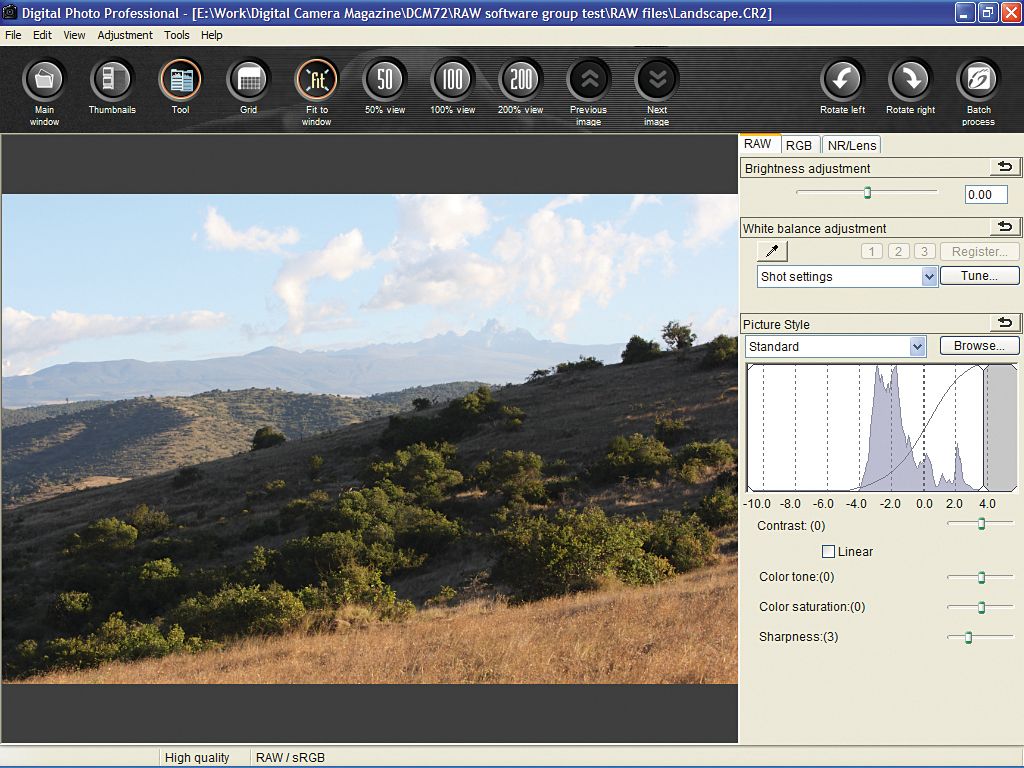Select white balance preset 2
This screenshot has height=768, width=1024.
click(x=899, y=251)
